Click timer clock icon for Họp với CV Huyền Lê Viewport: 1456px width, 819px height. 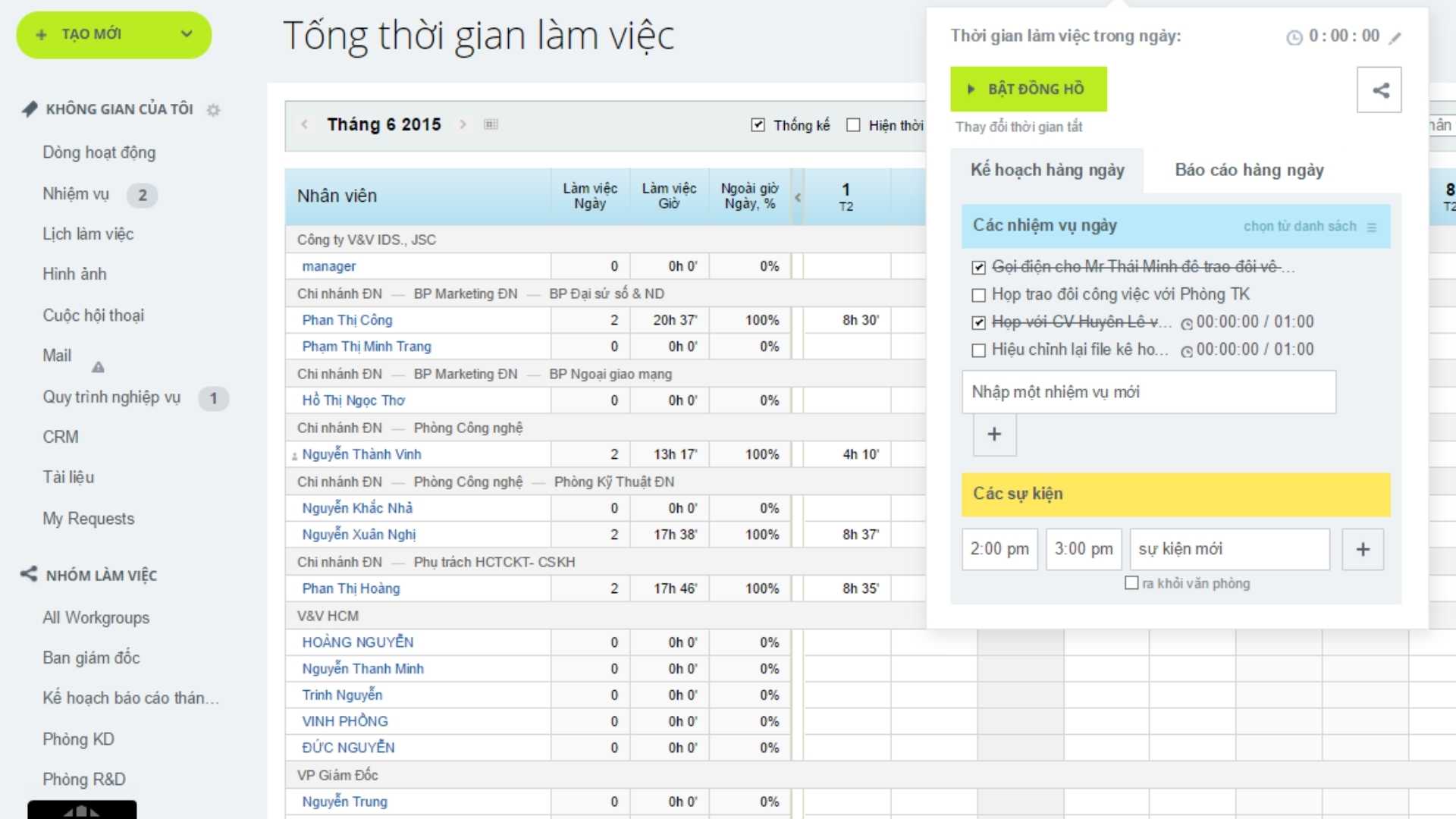coord(1187,324)
